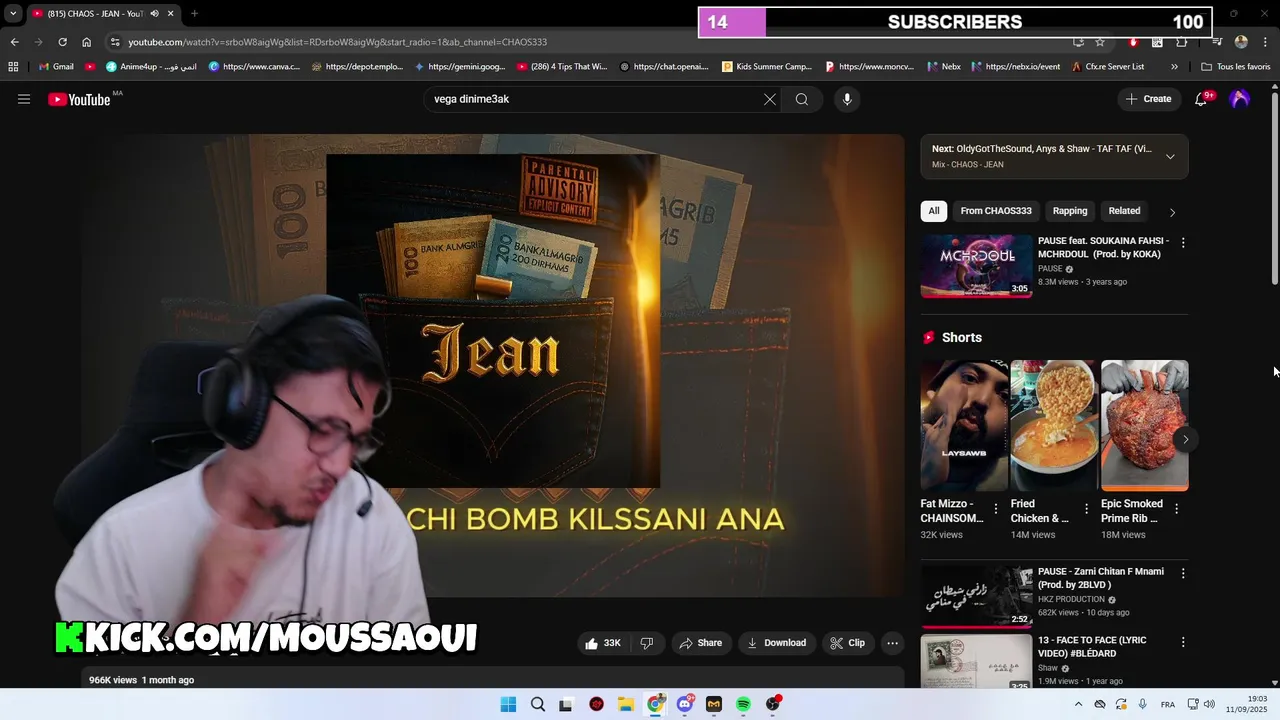Open the Zarni Chitan F Mnami thumbnail

click(976, 596)
